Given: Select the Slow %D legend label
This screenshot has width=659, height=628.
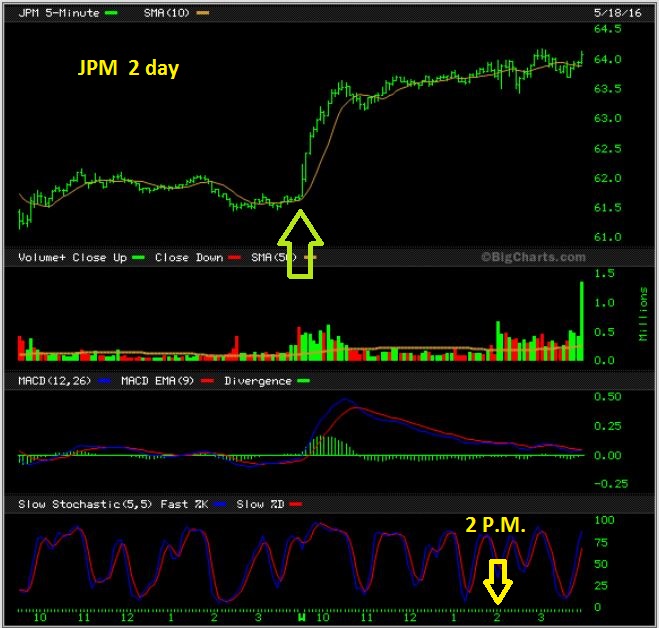Looking at the screenshot, I should coord(260,504).
